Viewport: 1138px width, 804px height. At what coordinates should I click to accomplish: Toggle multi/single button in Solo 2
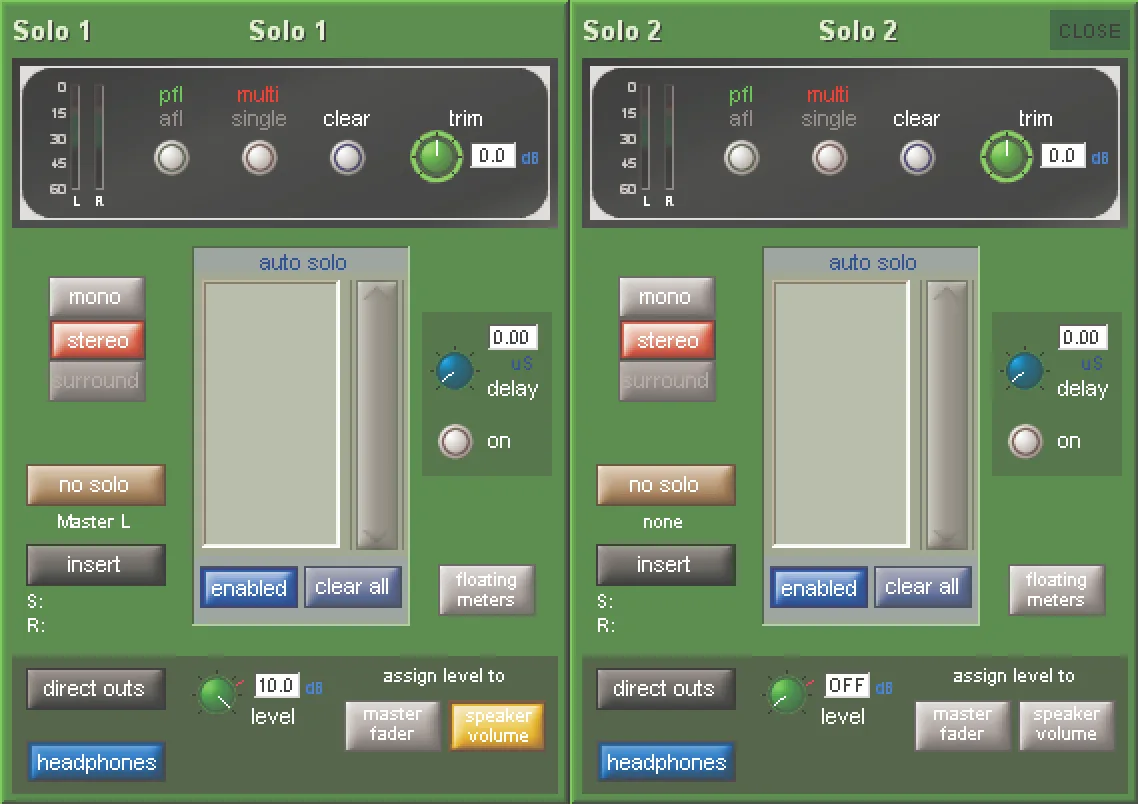pos(829,157)
